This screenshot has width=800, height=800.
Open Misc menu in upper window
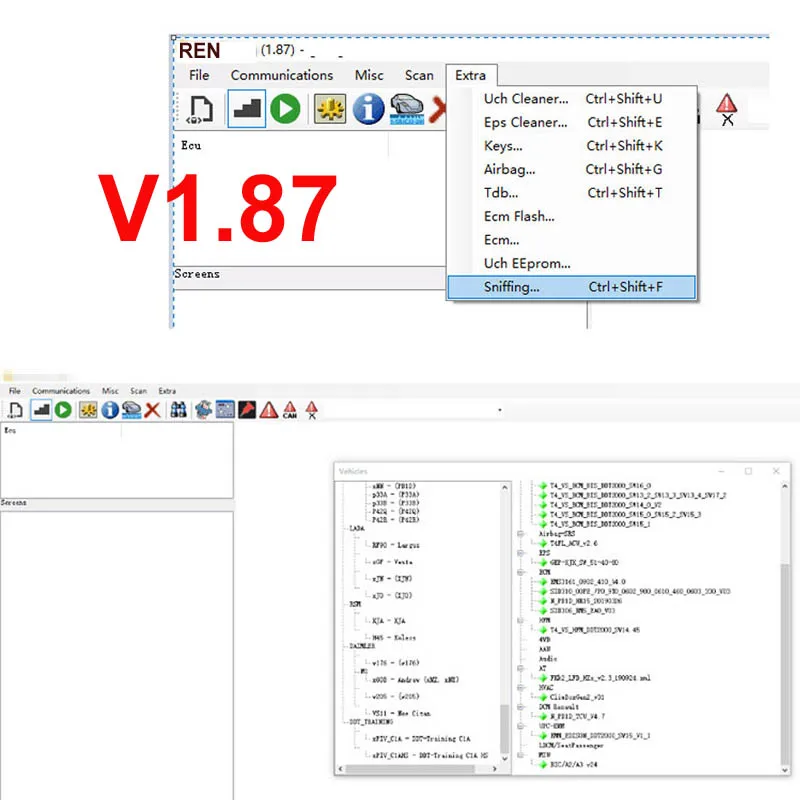click(x=369, y=75)
